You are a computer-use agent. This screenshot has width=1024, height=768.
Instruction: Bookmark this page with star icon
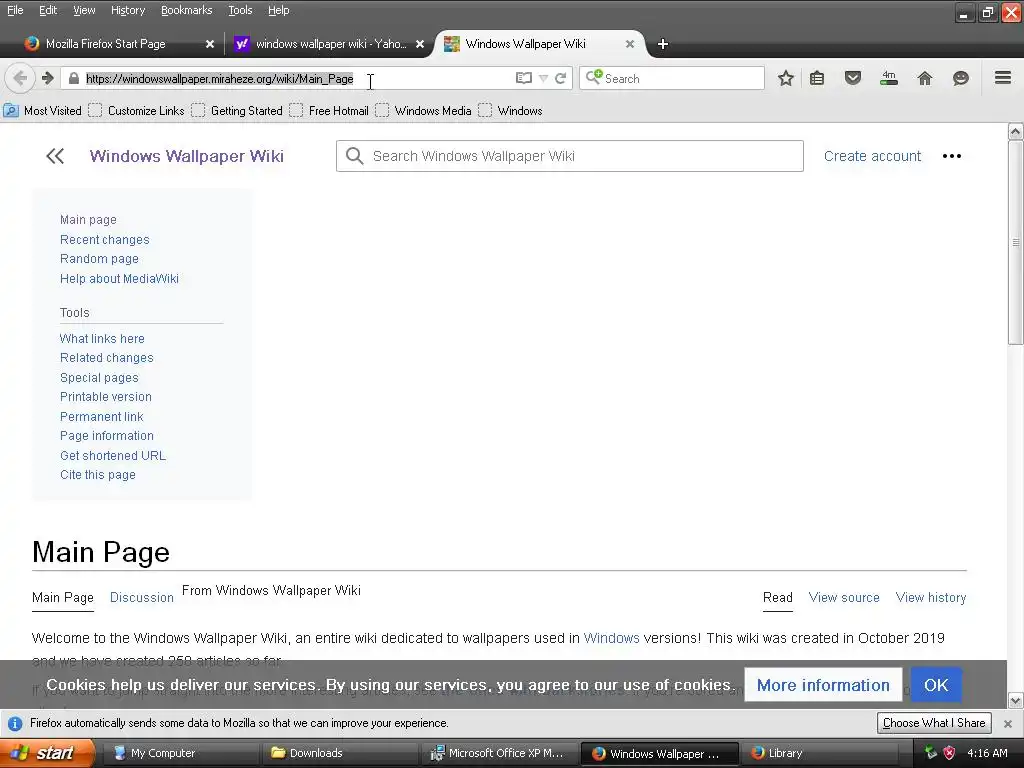pos(786,78)
